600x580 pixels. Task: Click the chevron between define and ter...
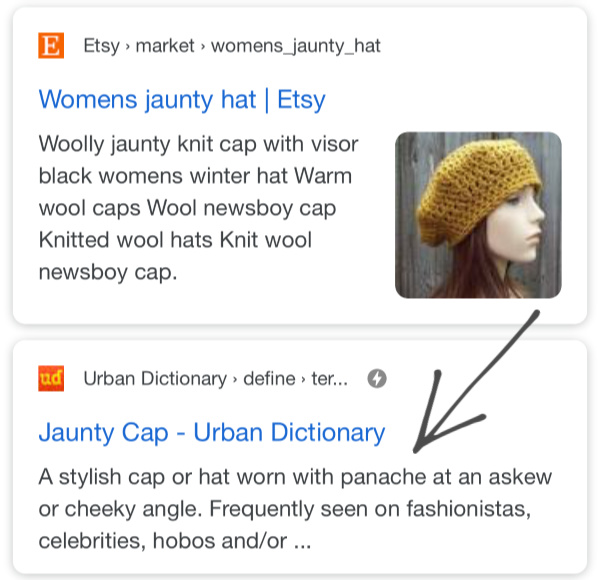click(303, 380)
